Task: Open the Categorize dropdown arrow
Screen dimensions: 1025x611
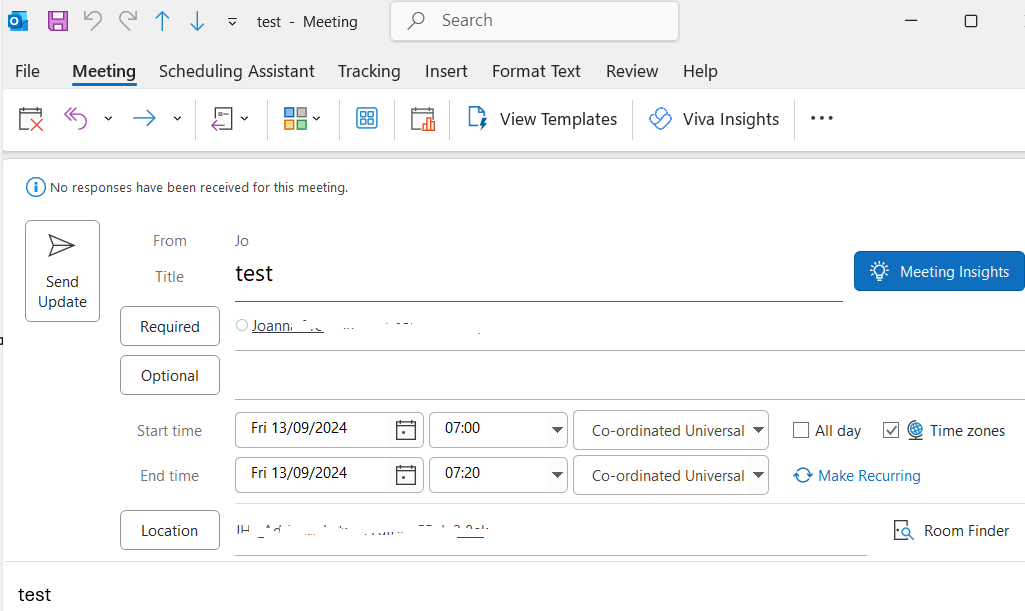Action: [x=316, y=119]
